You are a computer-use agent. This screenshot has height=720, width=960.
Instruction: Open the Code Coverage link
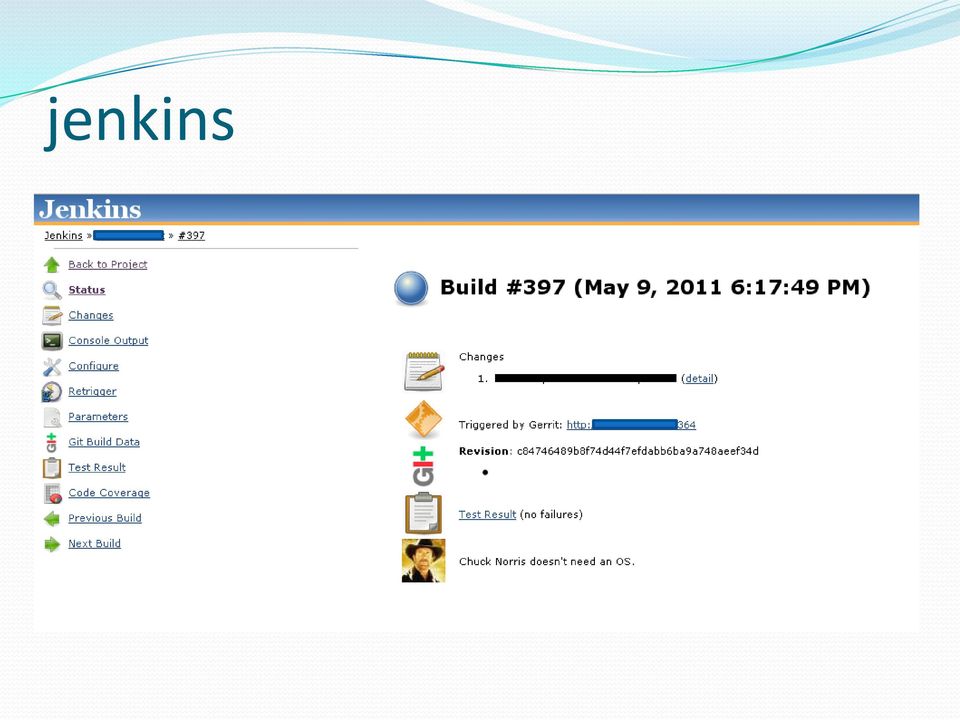(x=109, y=493)
